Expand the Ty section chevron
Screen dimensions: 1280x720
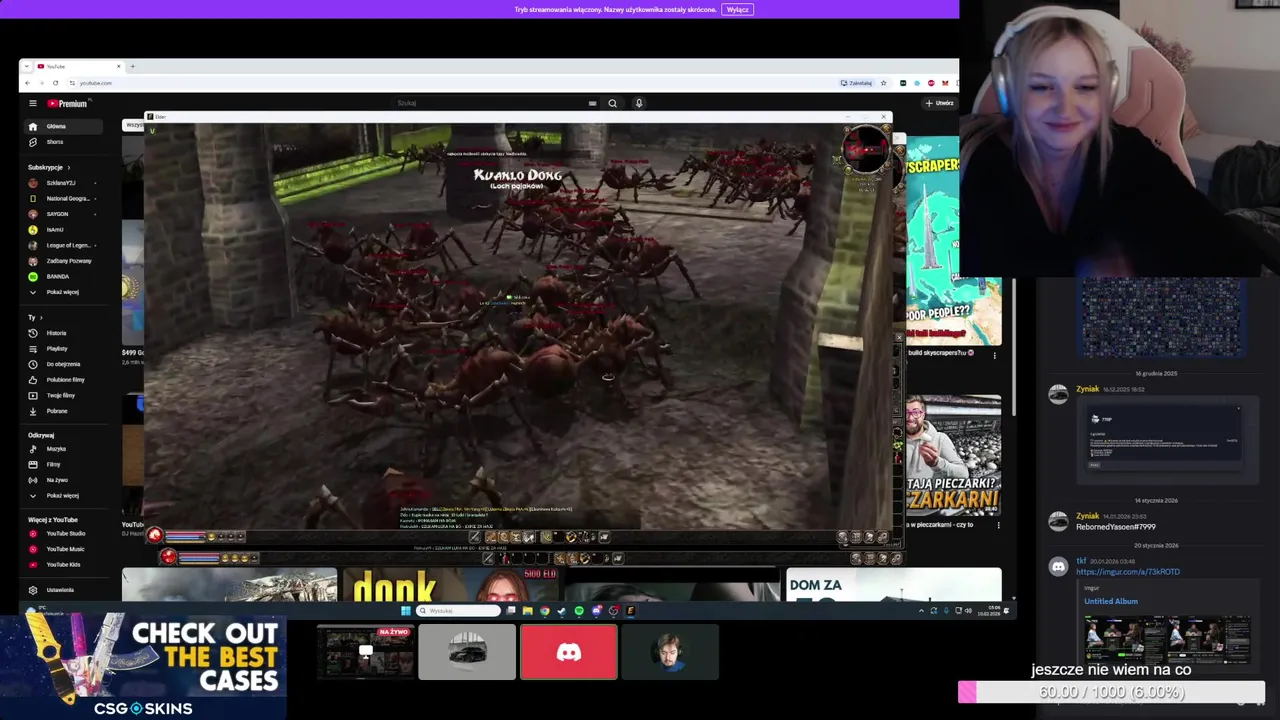(x=41, y=317)
